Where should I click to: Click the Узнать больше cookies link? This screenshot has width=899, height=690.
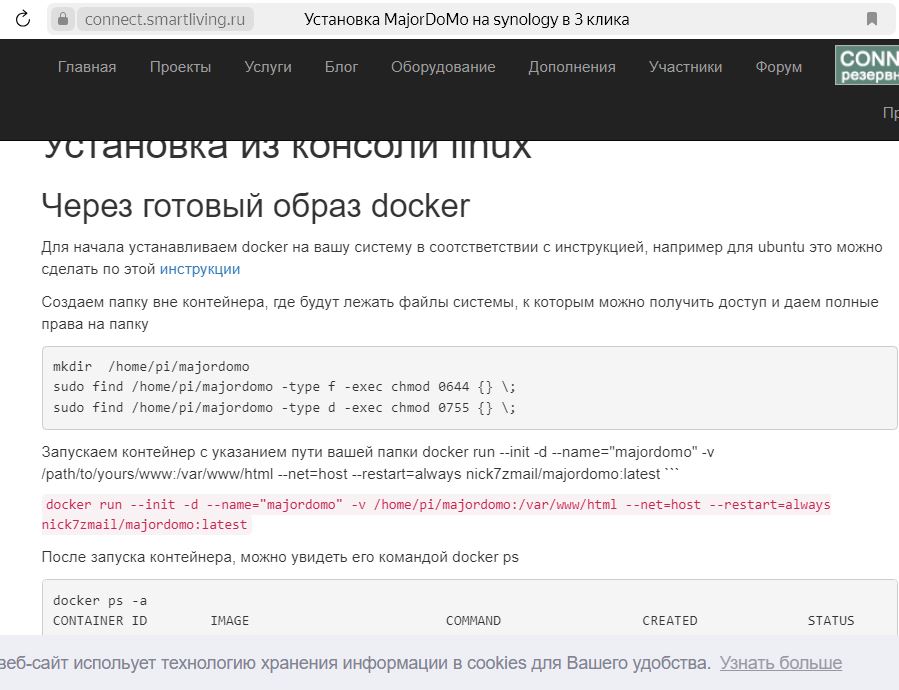780,663
